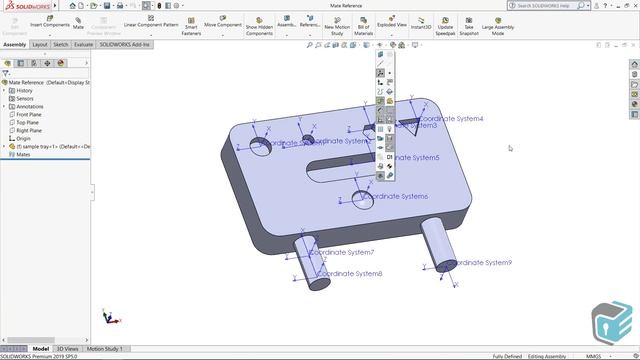The width and height of the screenshot is (640, 360).
Task: Click Smart Fasteners
Action: click(191, 26)
